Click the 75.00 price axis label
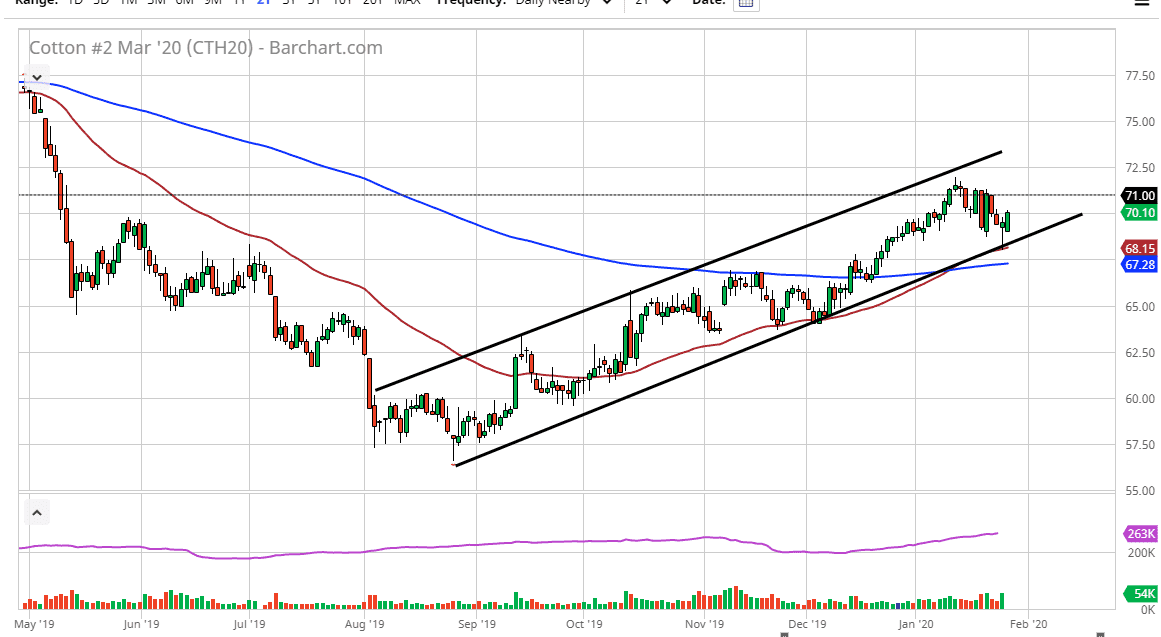The height and width of the screenshot is (637, 1161). (x=1140, y=121)
